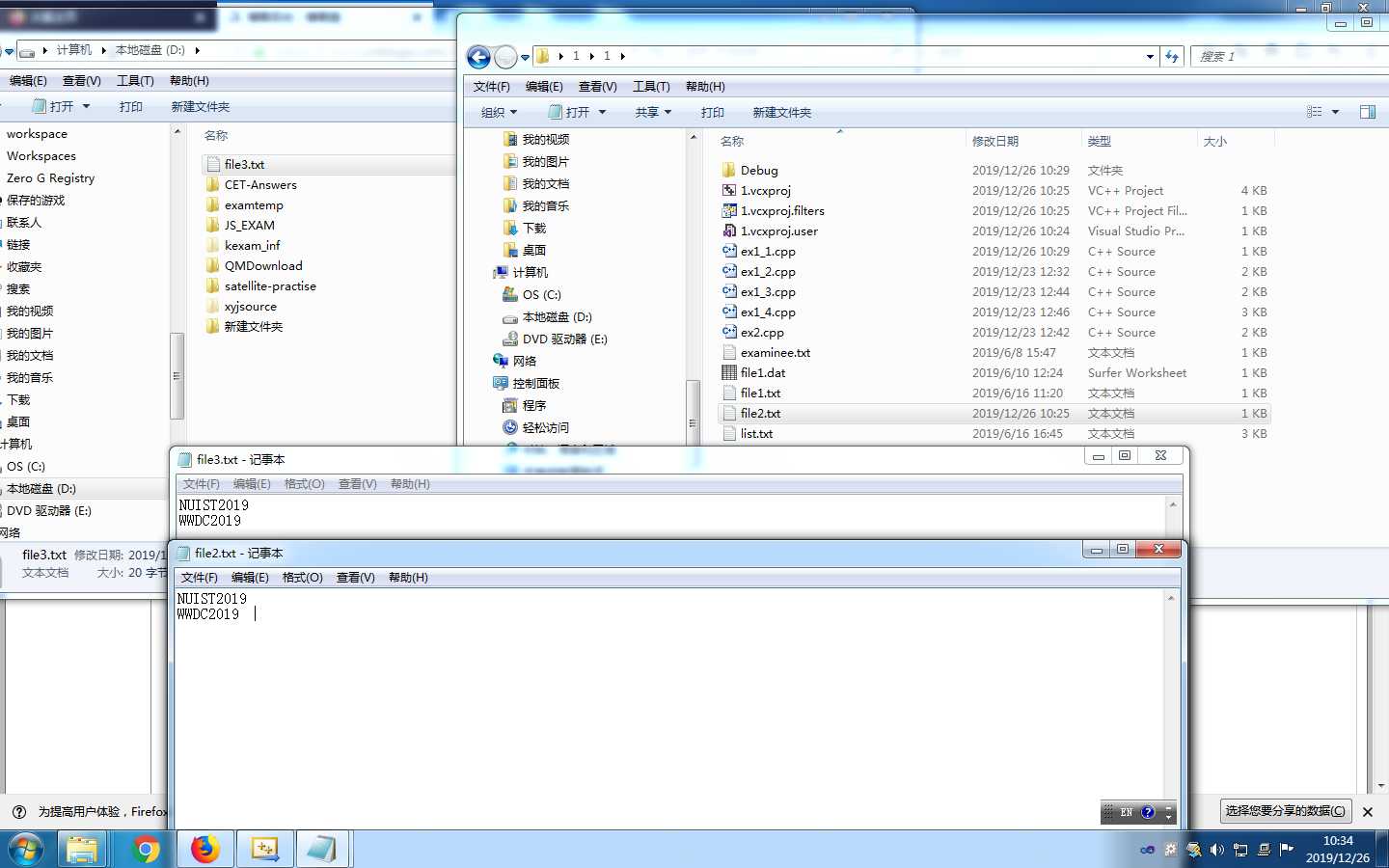The height and width of the screenshot is (868, 1389).
Task: Open 格式(O) menu in the file2.txt Notepad
Action: 303,578
